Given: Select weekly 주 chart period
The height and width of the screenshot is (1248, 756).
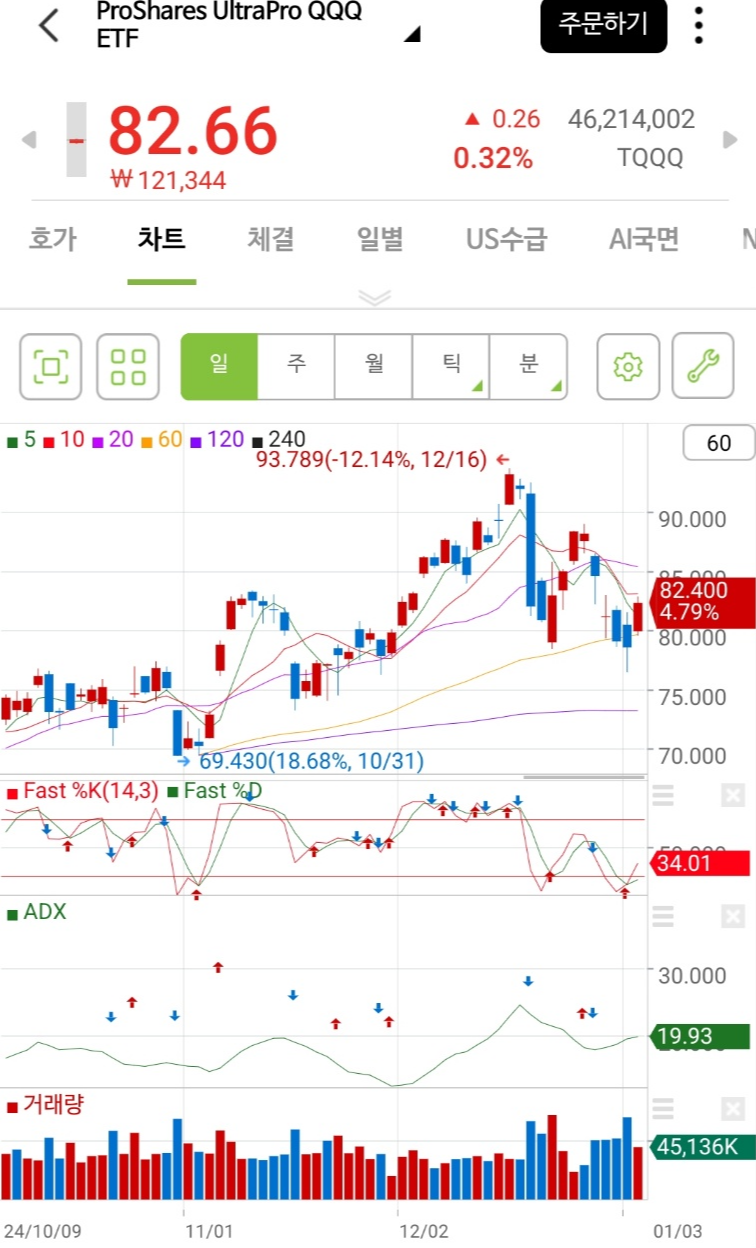Looking at the screenshot, I should pos(296,366).
